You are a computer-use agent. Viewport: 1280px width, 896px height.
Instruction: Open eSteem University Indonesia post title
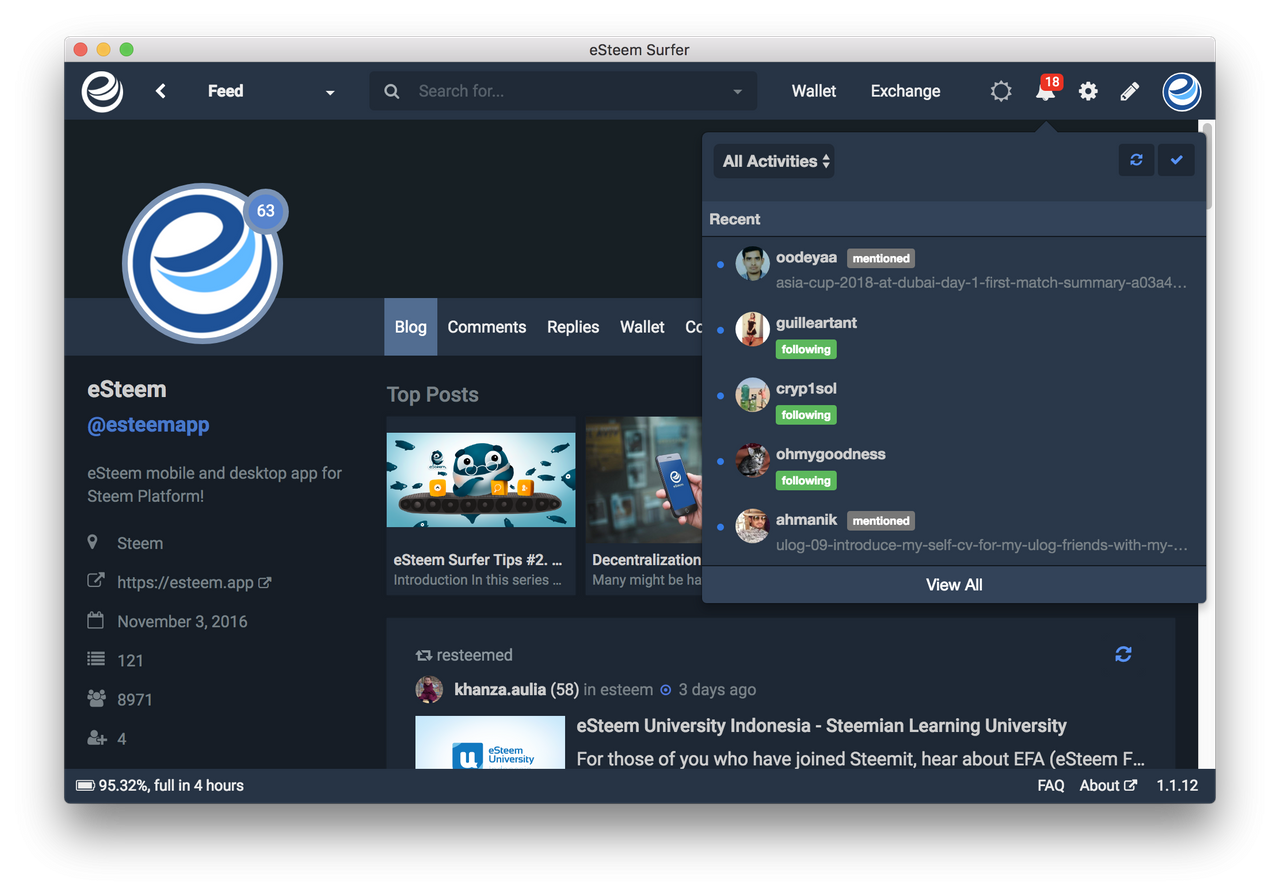click(822, 726)
